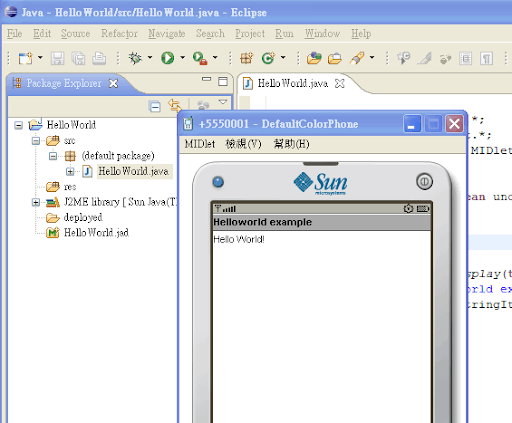The width and height of the screenshot is (512, 423).
Task: Collapse the HelloWorld project node
Action: (19, 125)
